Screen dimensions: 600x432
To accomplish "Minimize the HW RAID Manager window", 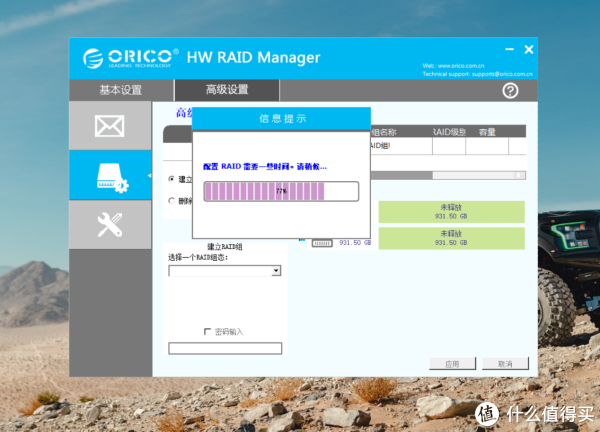I will point(507,50).
